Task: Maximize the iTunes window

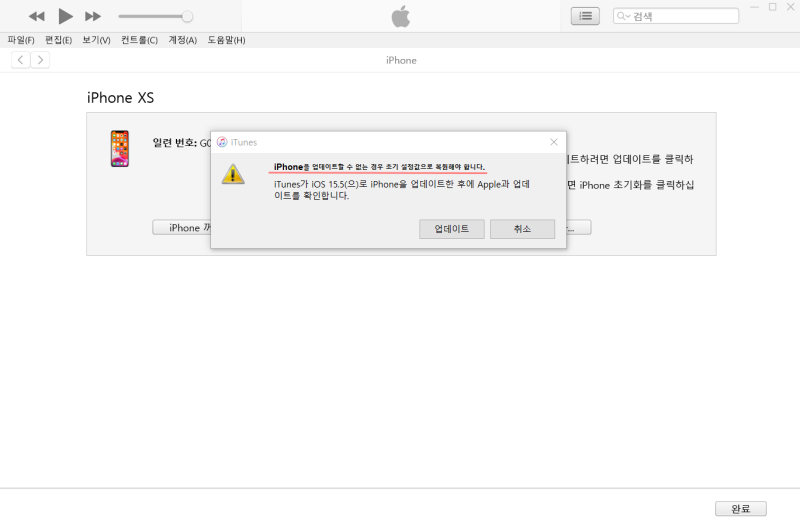Action: click(x=772, y=7)
